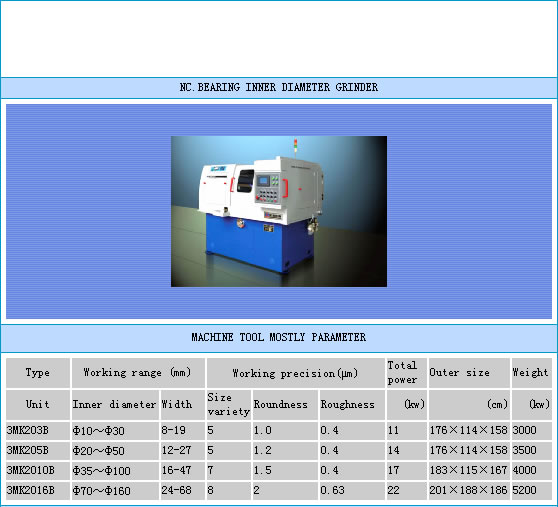This screenshot has height=507, width=558.
Task: Select the 201×188×186 outer size cell
Action: [469, 490]
